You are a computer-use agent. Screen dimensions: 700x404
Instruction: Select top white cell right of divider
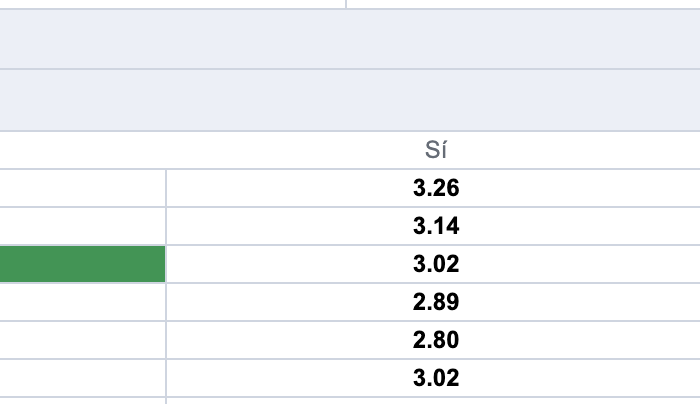(522, 4)
